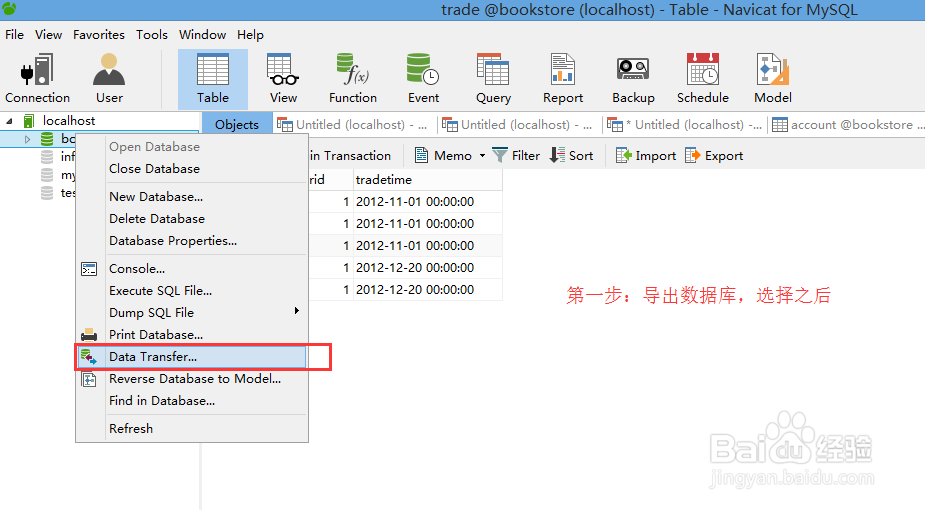Image resolution: width=925 pixels, height=510 pixels.
Task: Switch to the modified * Untitled (localhost) tab
Action: (684, 124)
